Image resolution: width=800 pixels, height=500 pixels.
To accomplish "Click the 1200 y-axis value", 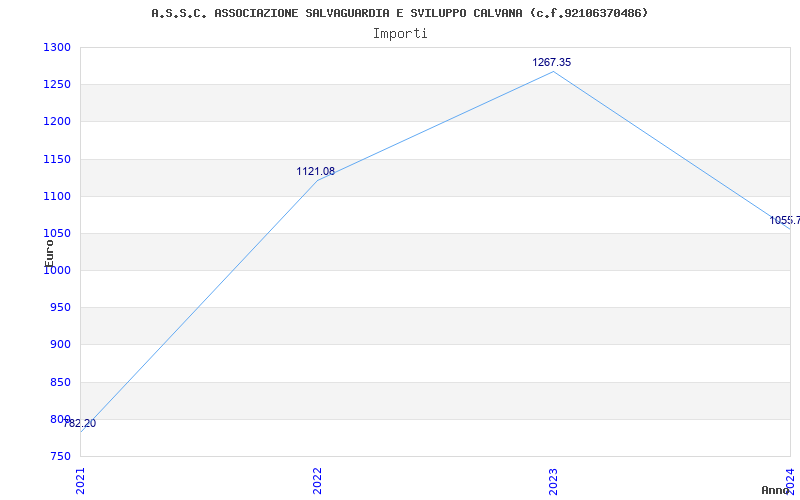I will coord(57,121).
